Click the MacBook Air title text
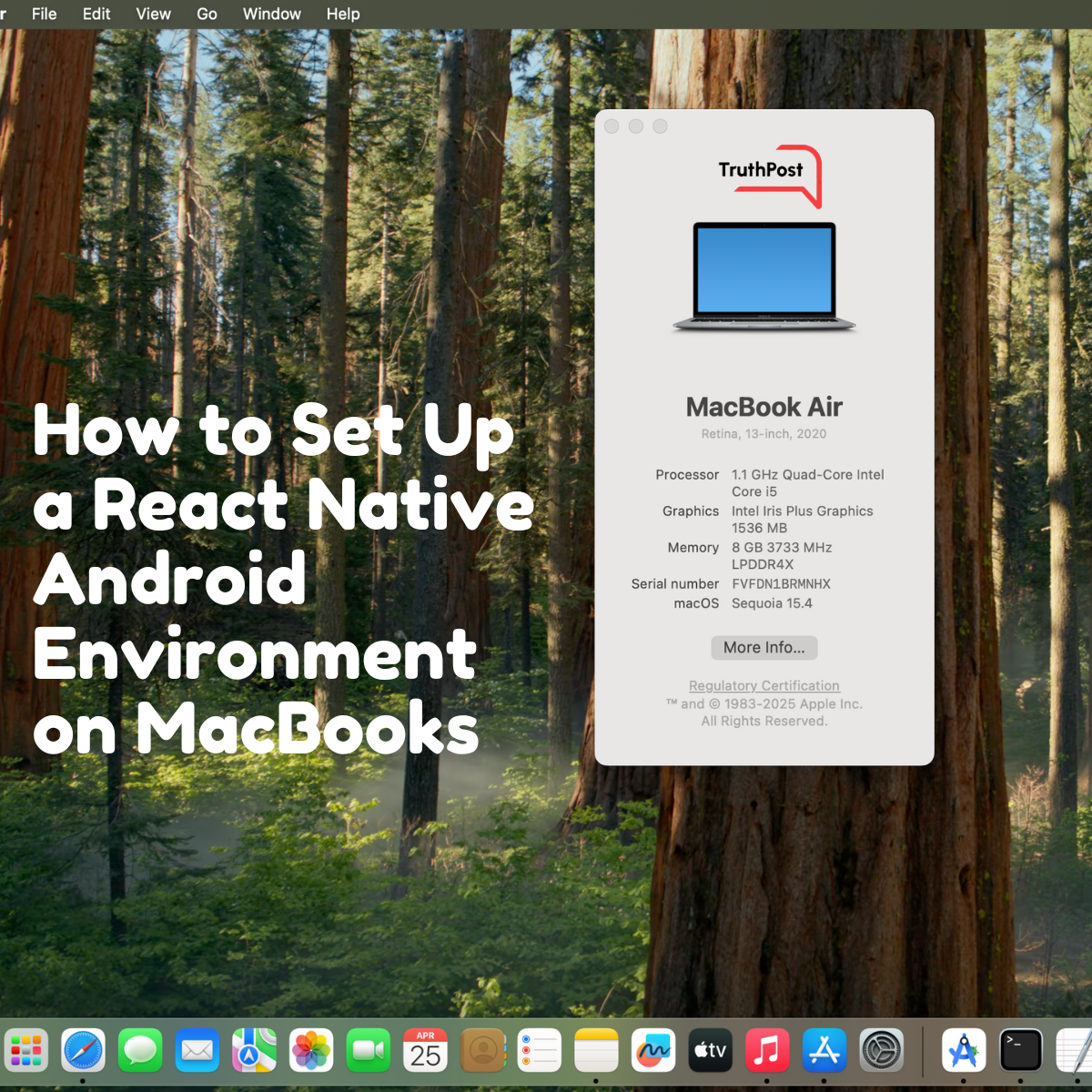The image size is (1092, 1092). (764, 407)
